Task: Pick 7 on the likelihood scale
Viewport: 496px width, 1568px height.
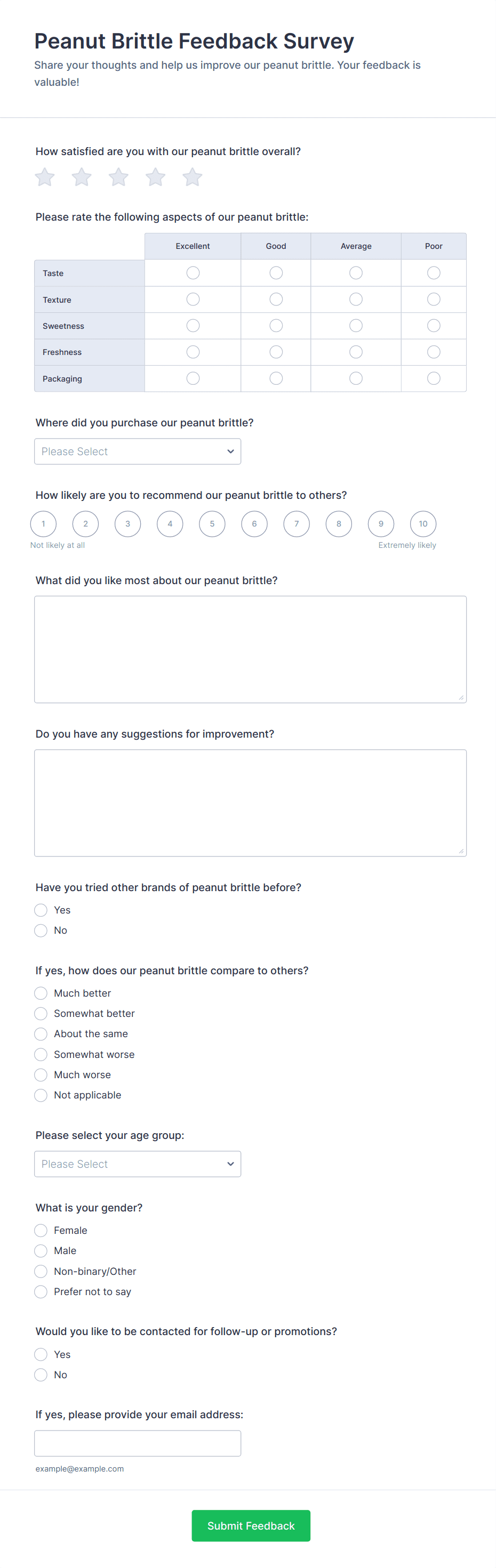Action: coord(296,523)
